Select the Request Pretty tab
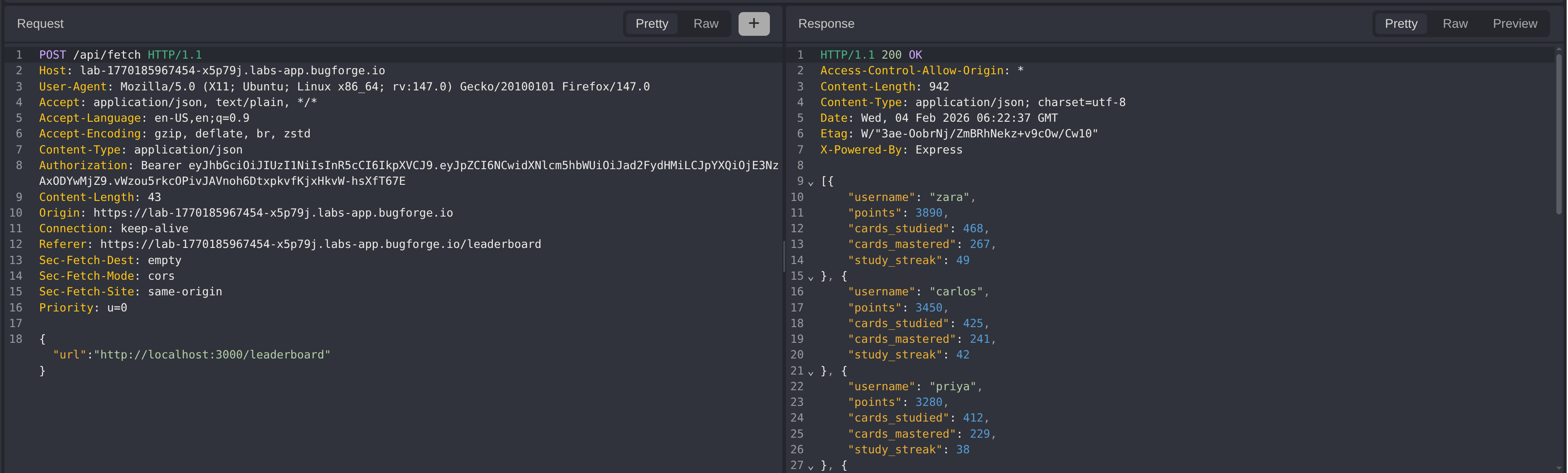The height and width of the screenshot is (473, 1568). click(651, 24)
